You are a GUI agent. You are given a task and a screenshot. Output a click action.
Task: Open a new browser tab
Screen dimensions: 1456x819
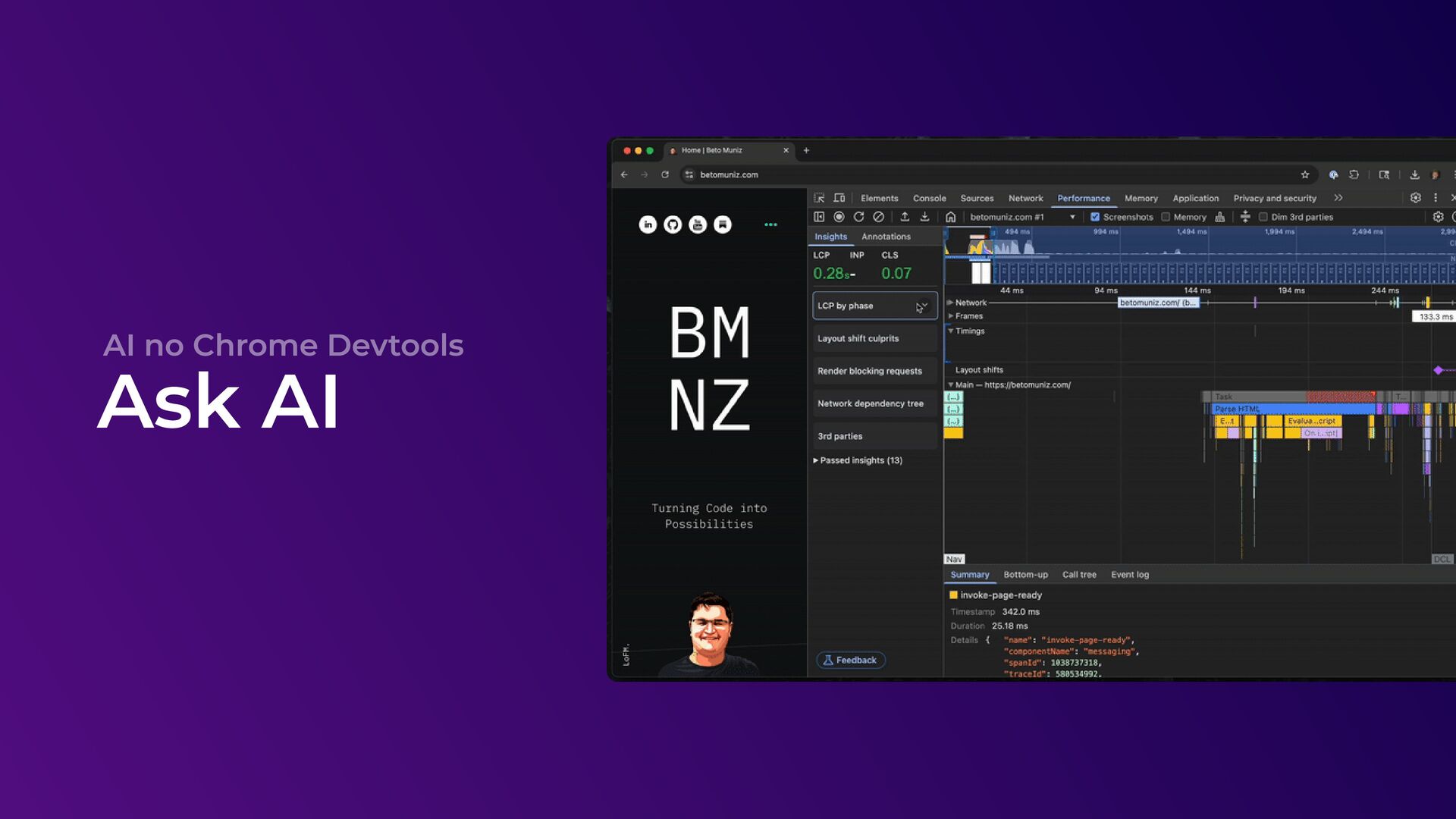point(806,150)
